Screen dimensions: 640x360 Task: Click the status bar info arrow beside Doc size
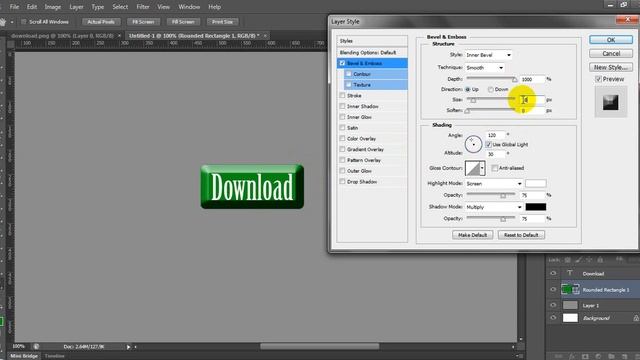click(x=128, y=347)
